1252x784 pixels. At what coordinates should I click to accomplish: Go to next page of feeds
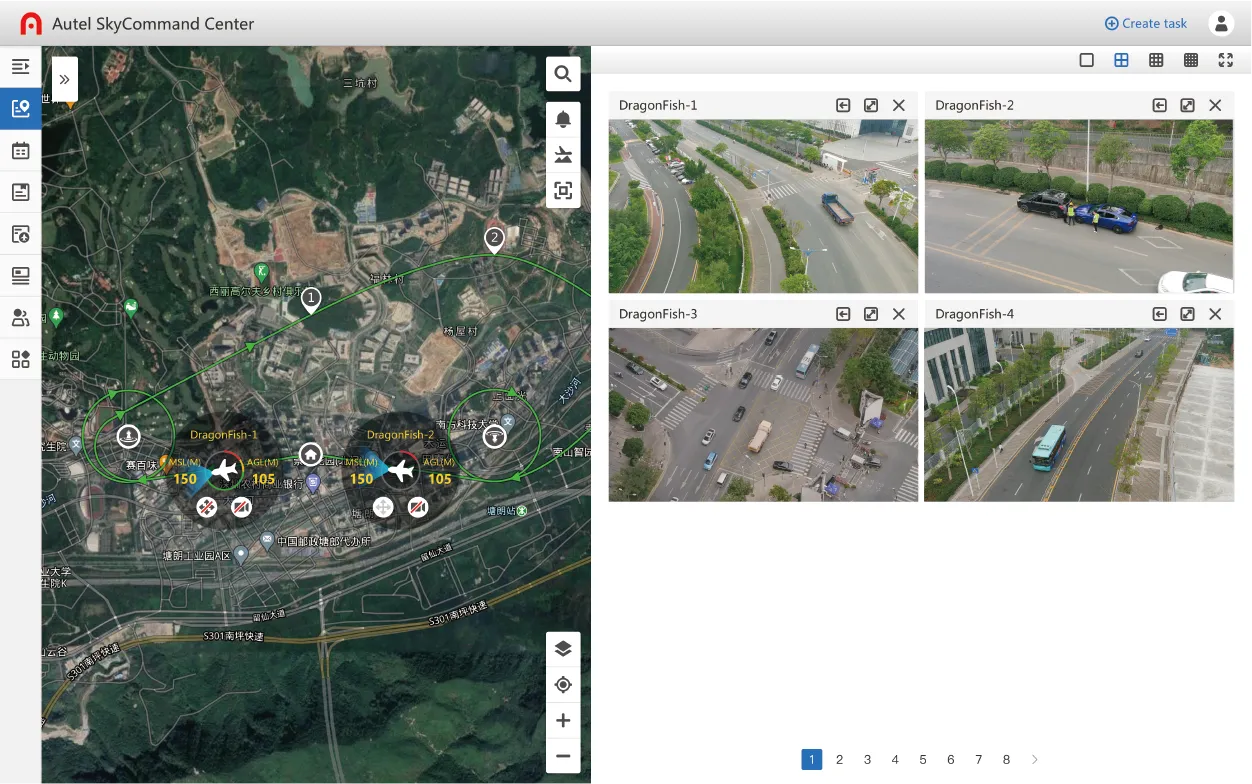click(x=1034, y=760)
